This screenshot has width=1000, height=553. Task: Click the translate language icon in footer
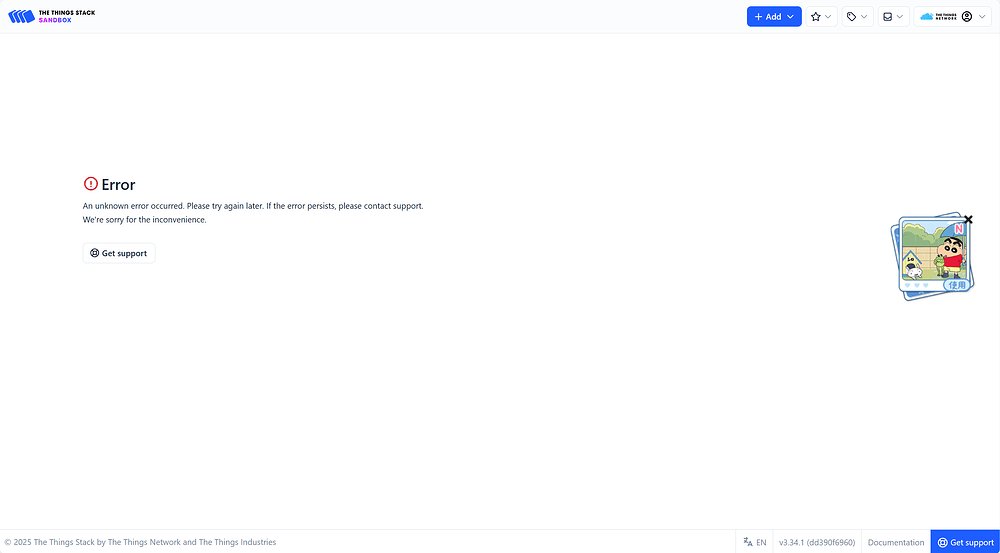pyautogui.click(x=748, y=542)
